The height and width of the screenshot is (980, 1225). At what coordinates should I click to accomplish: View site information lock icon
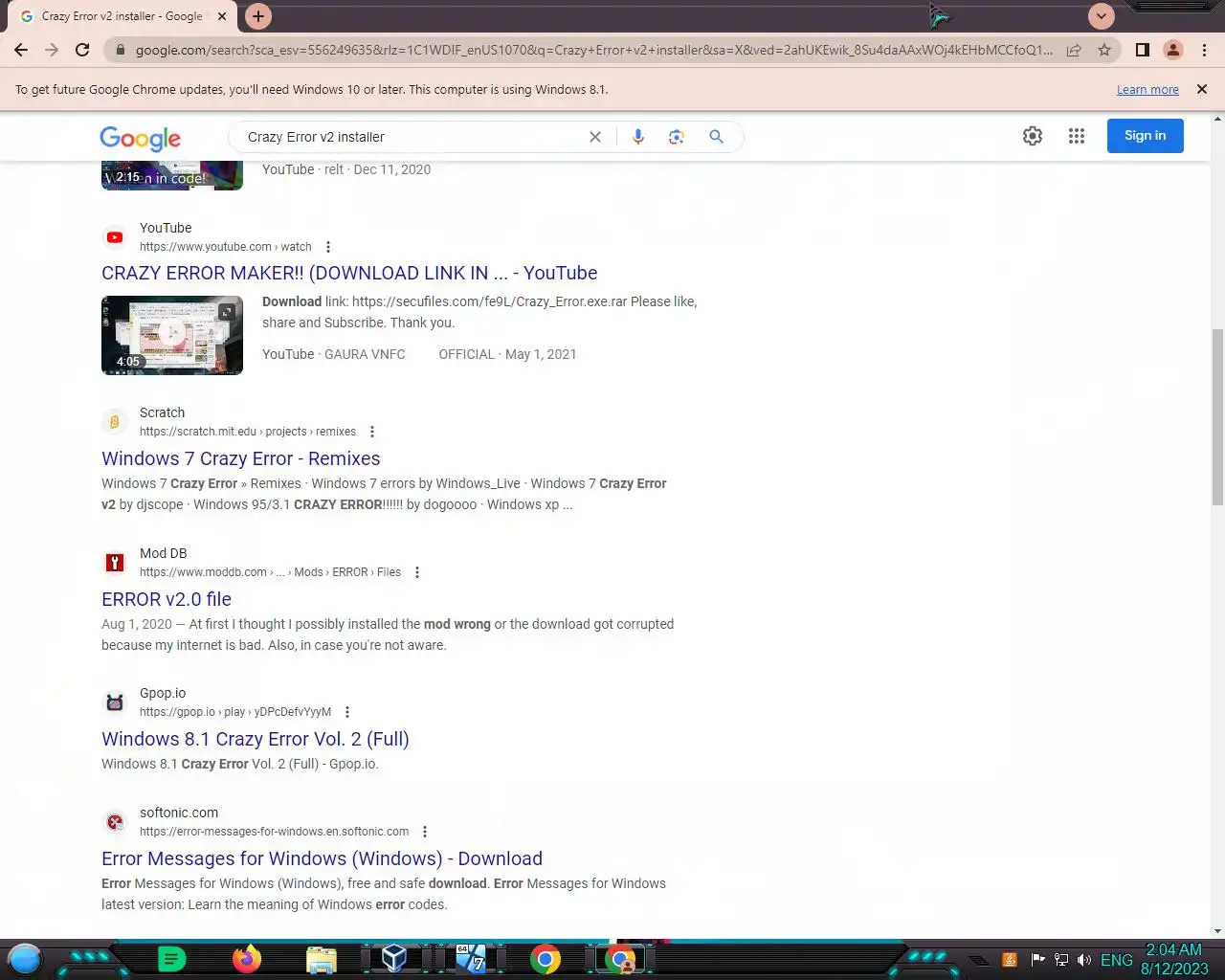[x=120, y=50]
